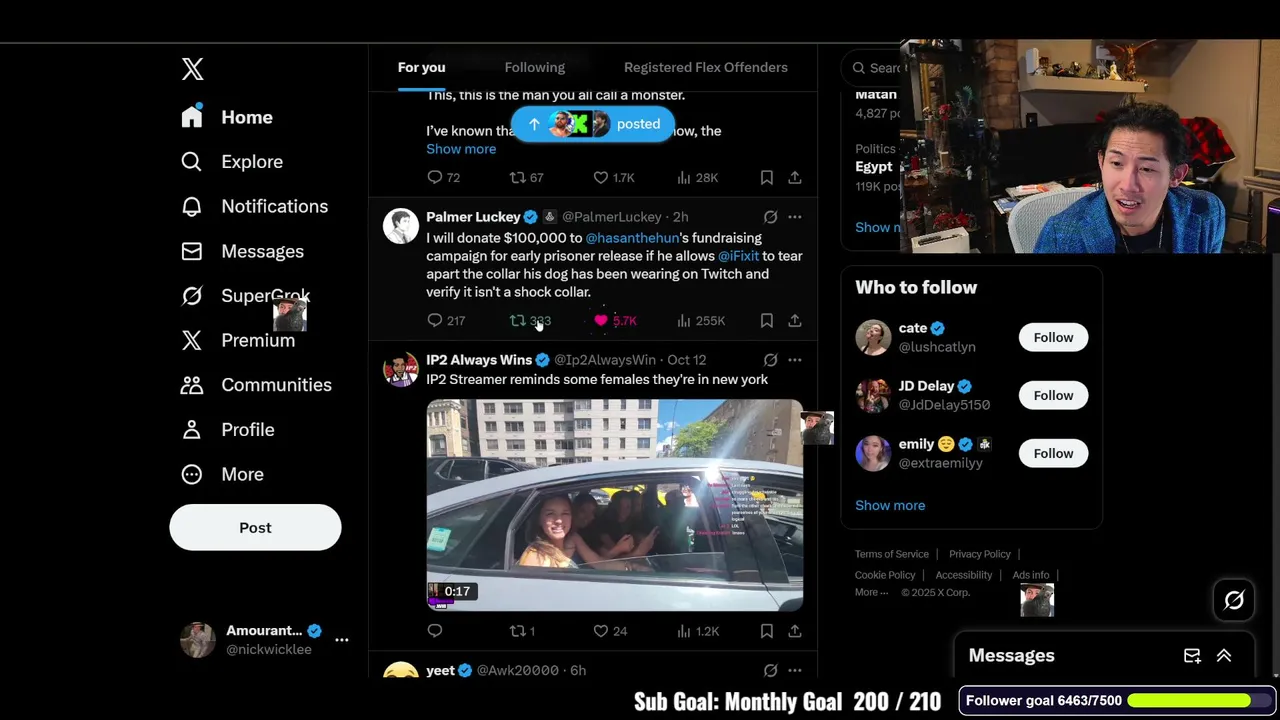The height and width of the screenshot is (720, 1280).
Task: Open Explore in sidebar
Action: (x=232, y=162)
